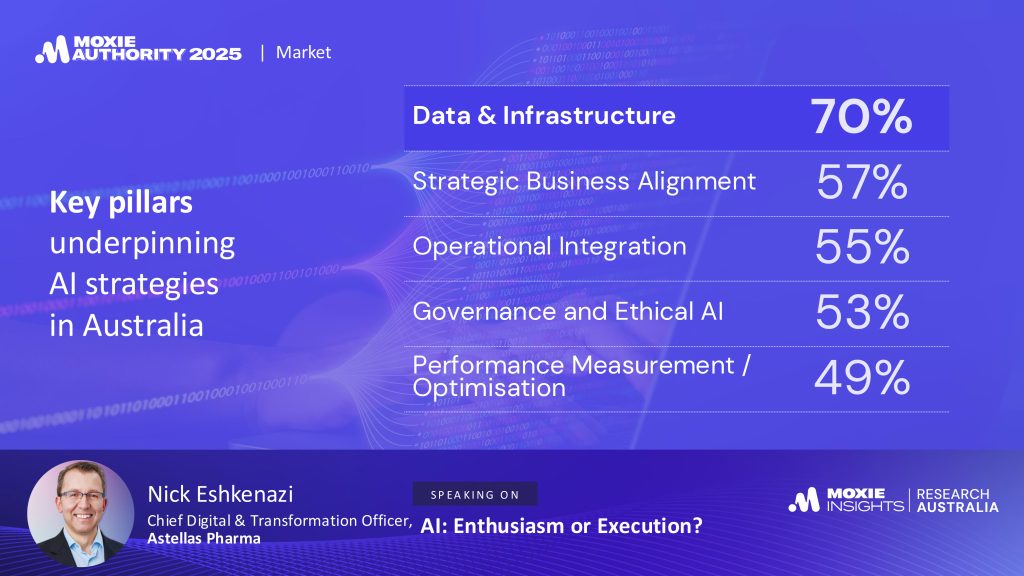The image size is (1024, 576).
Task: Select the highlighted Data & Infrastructure row
Action: tap(544, 115)
